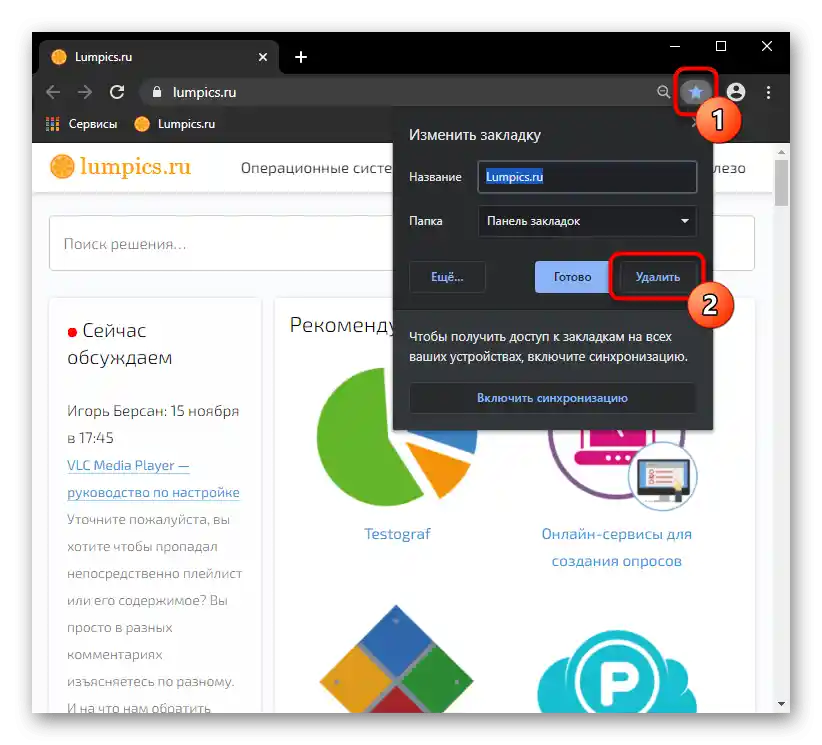The image size is (822, 745).
Task: Click the address bar showing lumpics.ru
Action: click(x=398, y=92)
